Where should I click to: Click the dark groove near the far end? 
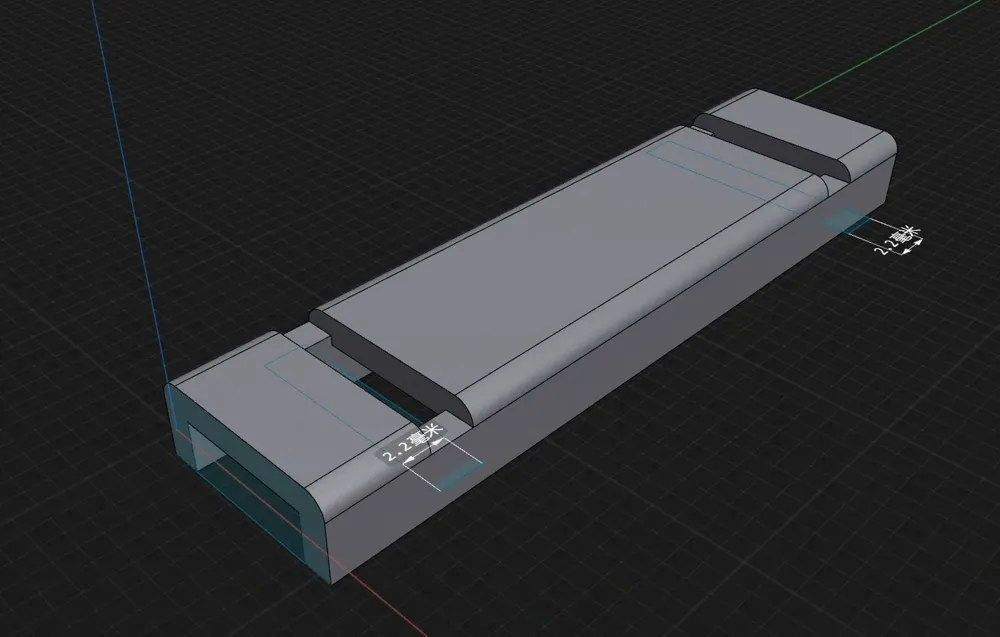tap(770, 145)
